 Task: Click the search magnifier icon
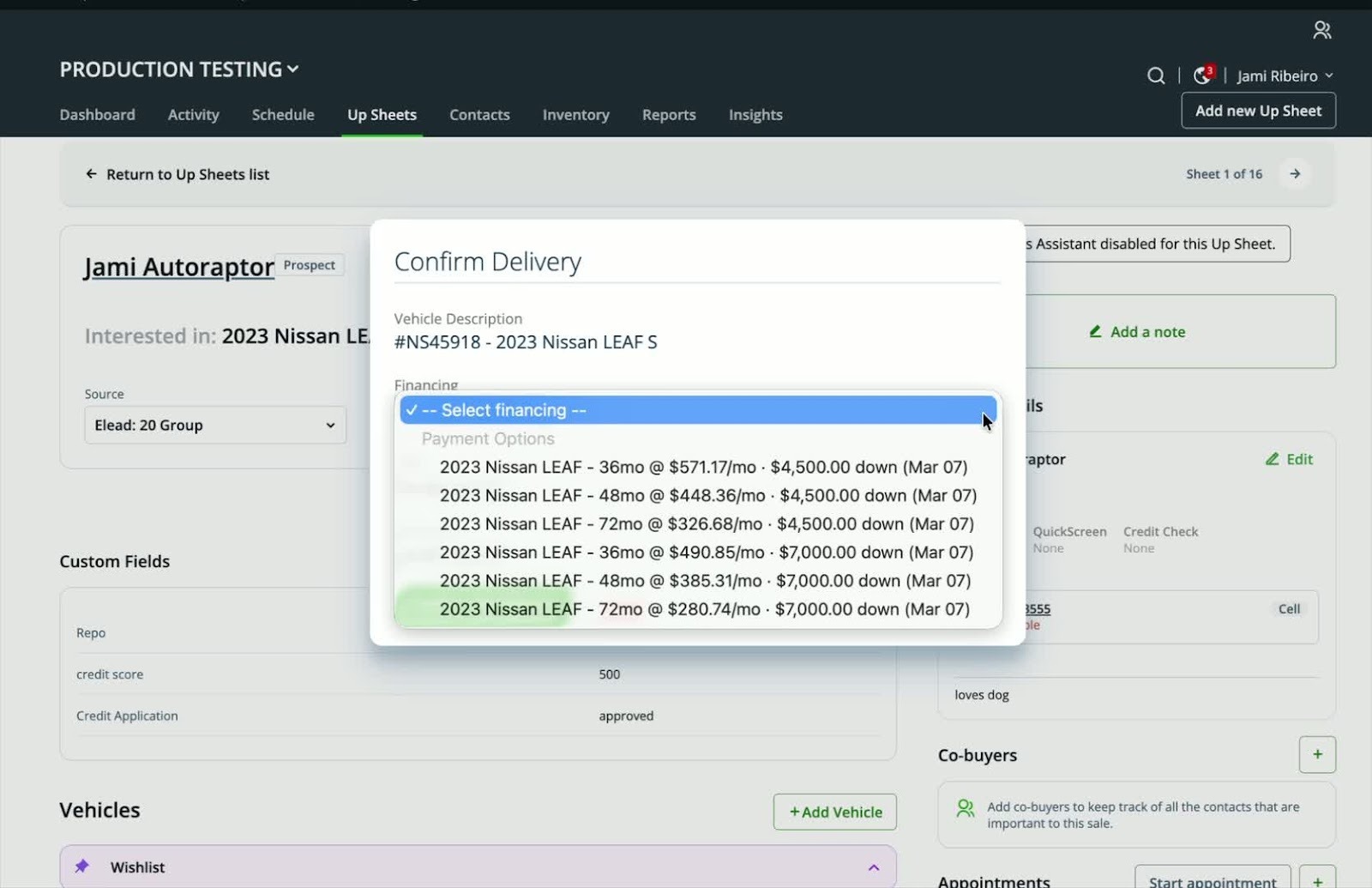click(1155, 76)
